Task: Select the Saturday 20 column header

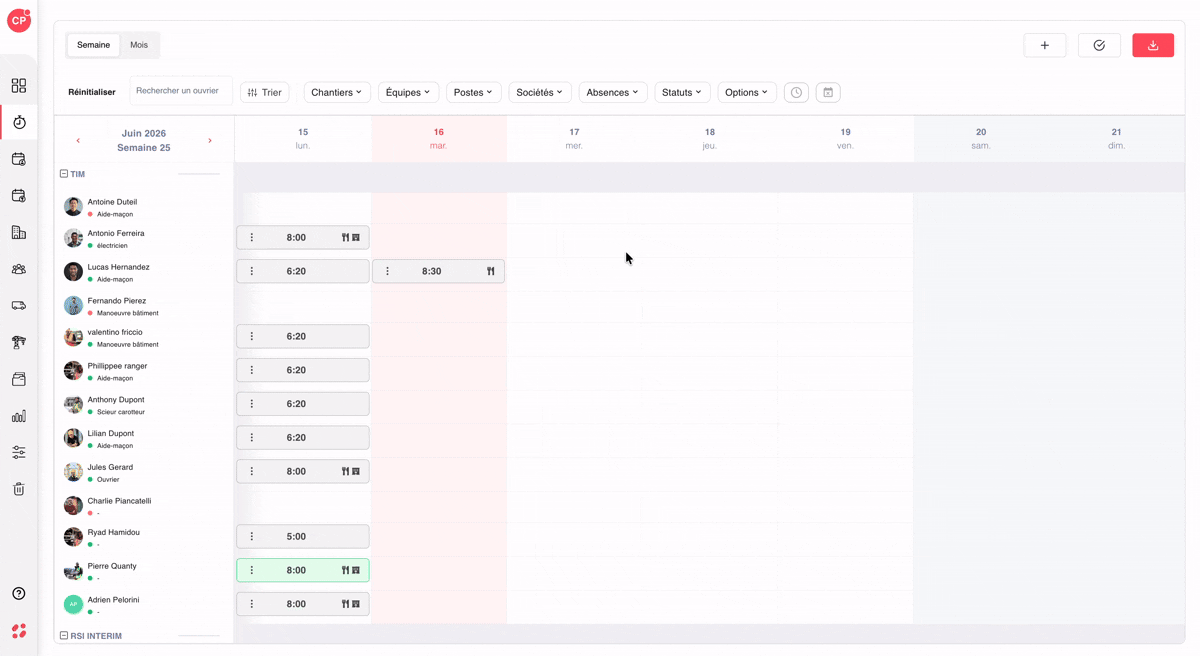Action: [981, 139]
